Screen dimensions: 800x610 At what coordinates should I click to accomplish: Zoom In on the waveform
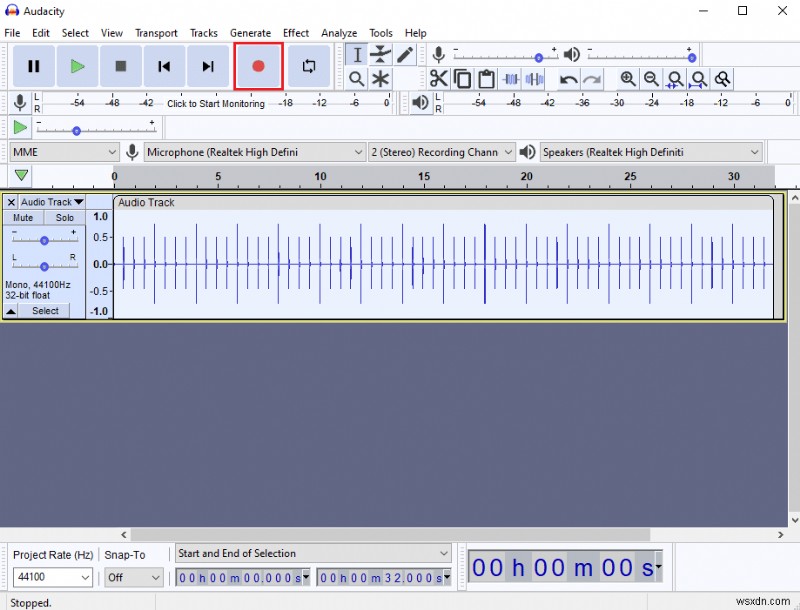628,79
